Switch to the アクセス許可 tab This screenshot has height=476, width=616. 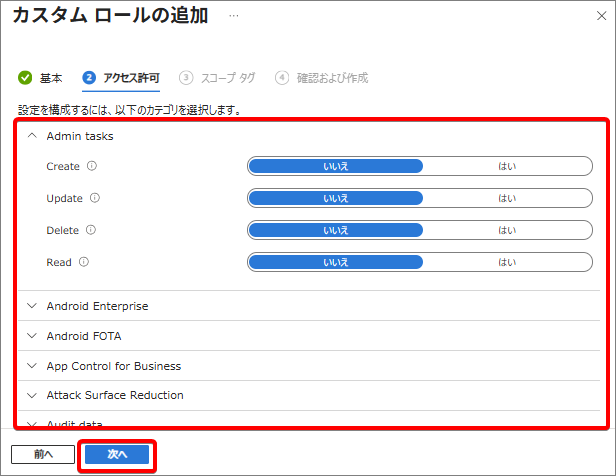tap(131, 77)
